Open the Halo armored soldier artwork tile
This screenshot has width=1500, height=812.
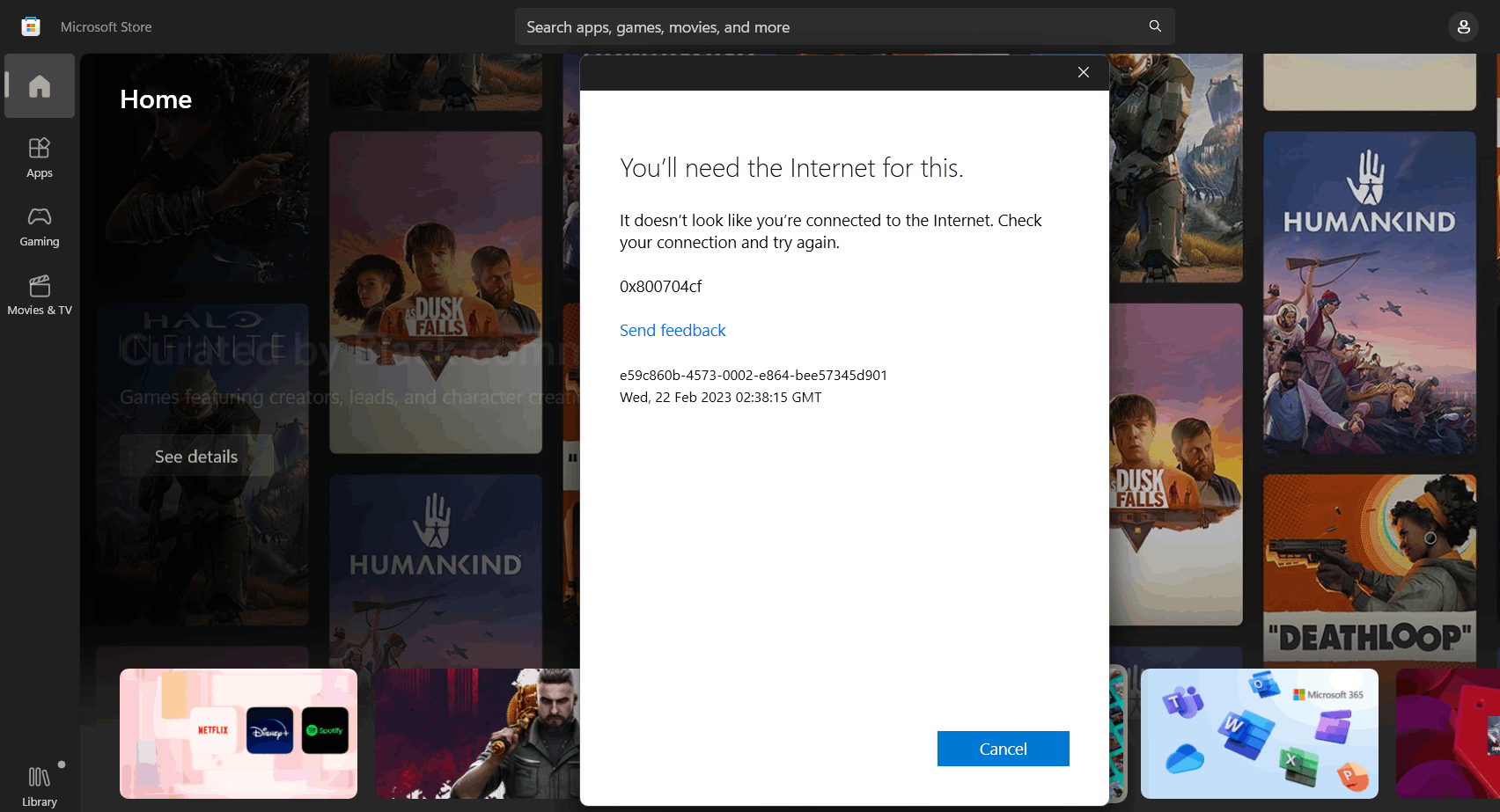tap(1176, 168)
